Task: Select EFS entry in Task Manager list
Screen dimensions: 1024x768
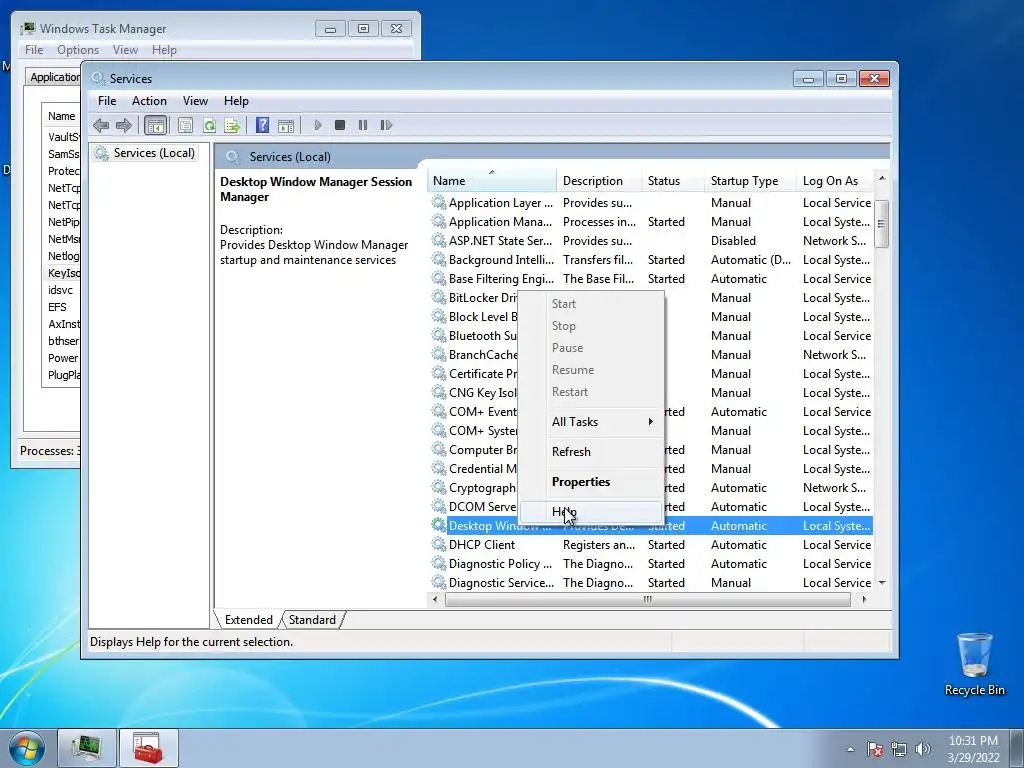Action: [57, 306]
